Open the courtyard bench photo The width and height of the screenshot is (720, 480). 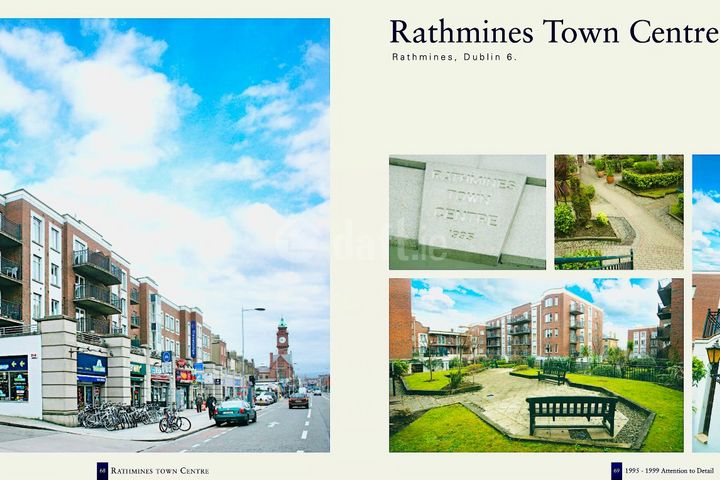point(536,365)
